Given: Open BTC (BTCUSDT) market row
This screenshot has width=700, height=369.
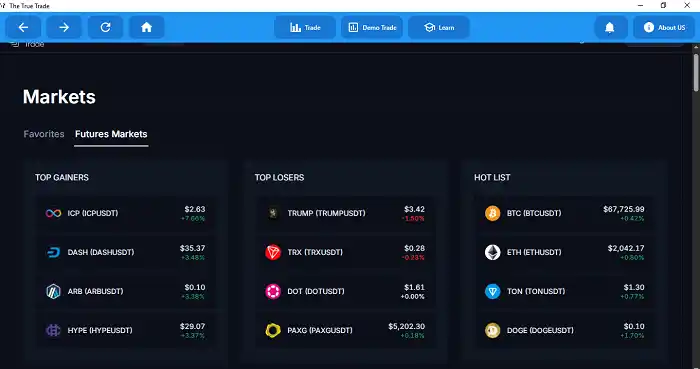Looking at the screenshot, I should tap(565, 213).
